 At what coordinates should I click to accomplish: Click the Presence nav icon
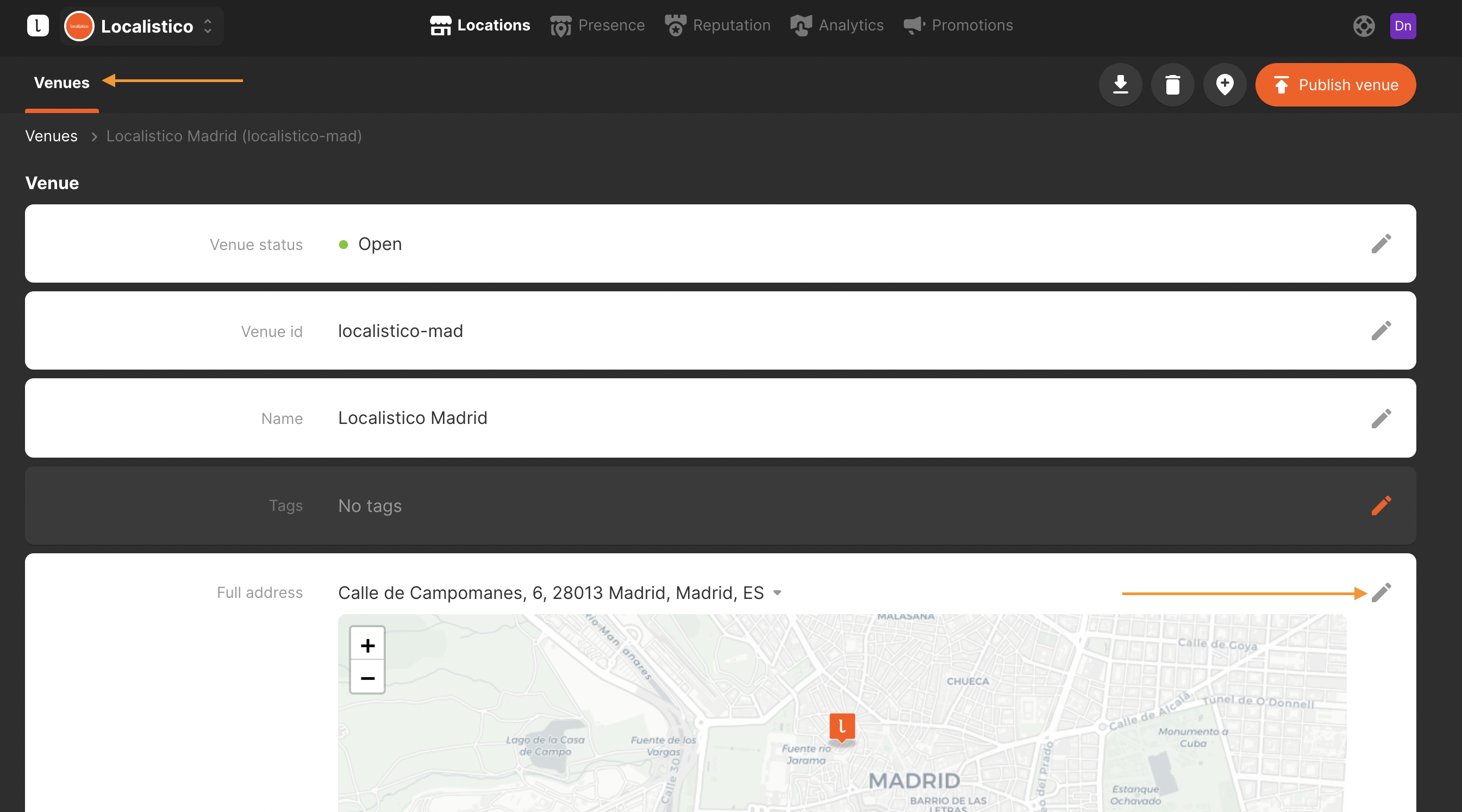[561, 26]
